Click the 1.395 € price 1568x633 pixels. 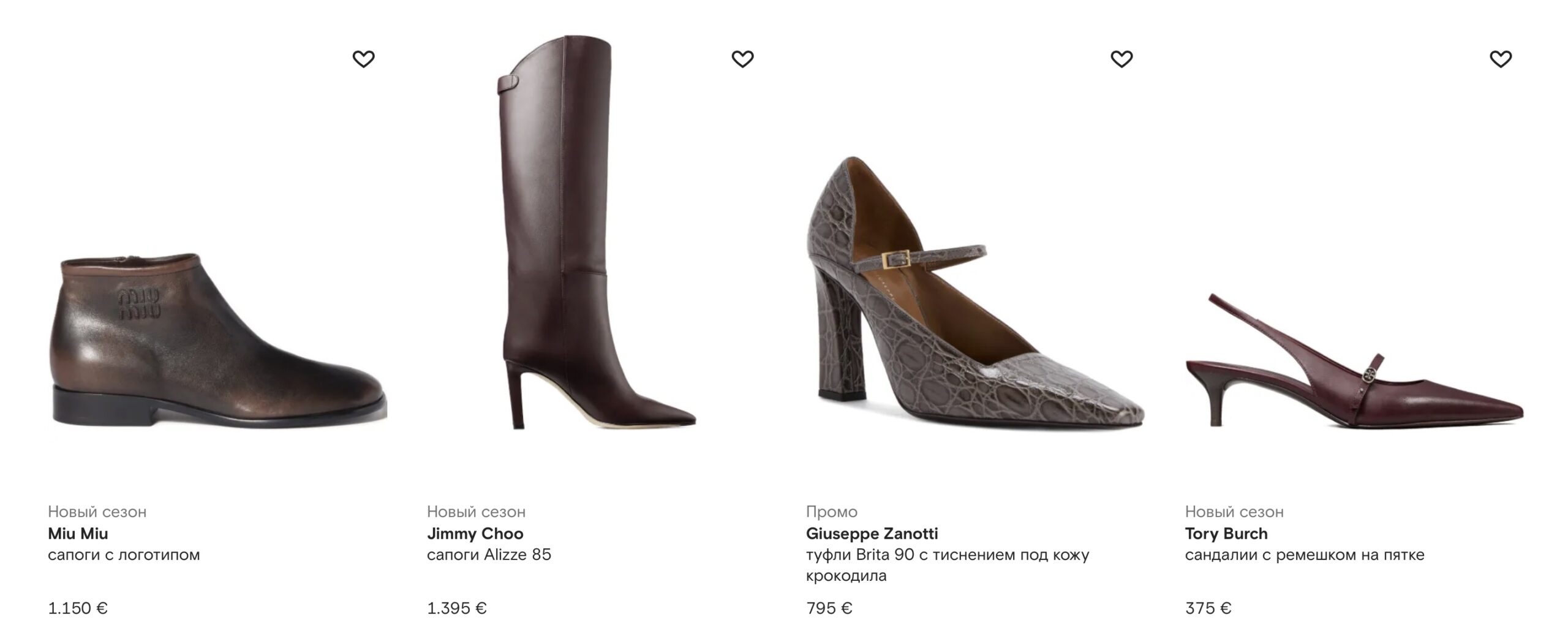click(456, 608)
